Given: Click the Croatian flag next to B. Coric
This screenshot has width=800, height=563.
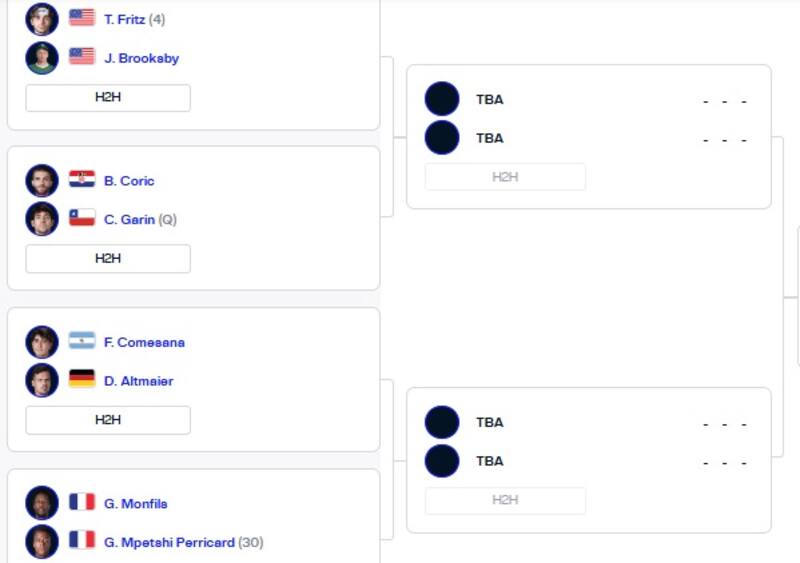Looking at the screenshot, I should point(82,180).
